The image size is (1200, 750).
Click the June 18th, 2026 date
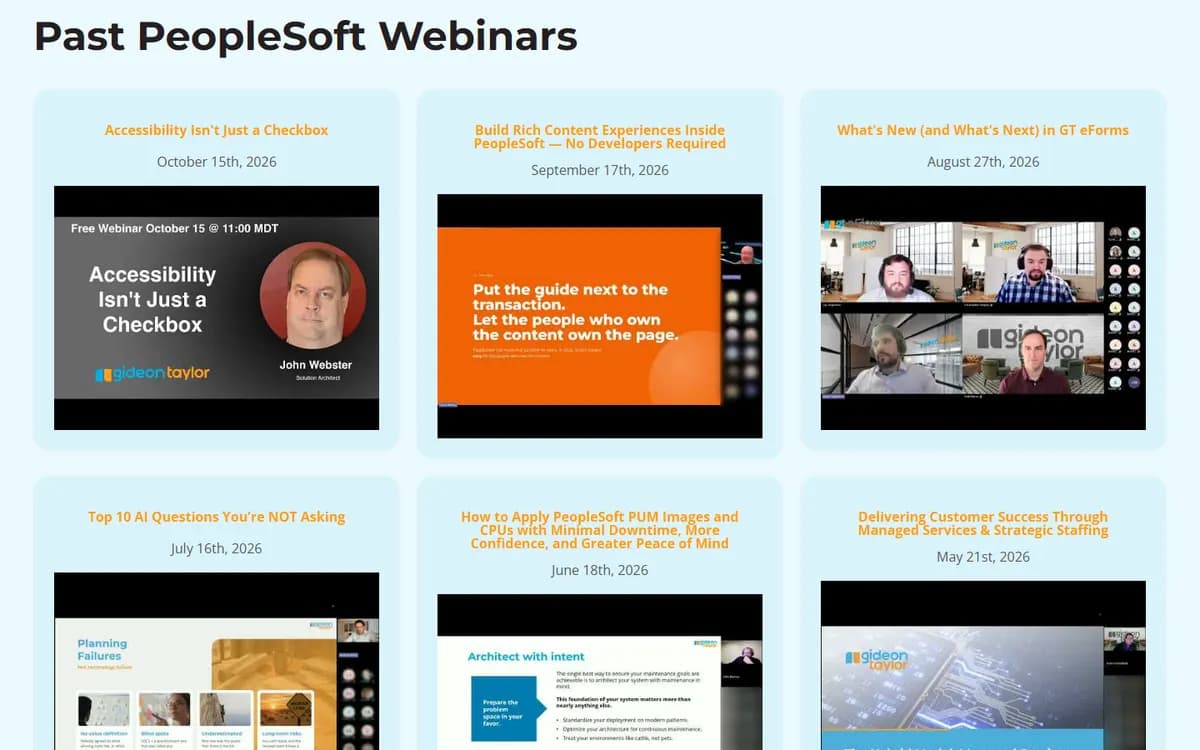click(x=600, y=570)
